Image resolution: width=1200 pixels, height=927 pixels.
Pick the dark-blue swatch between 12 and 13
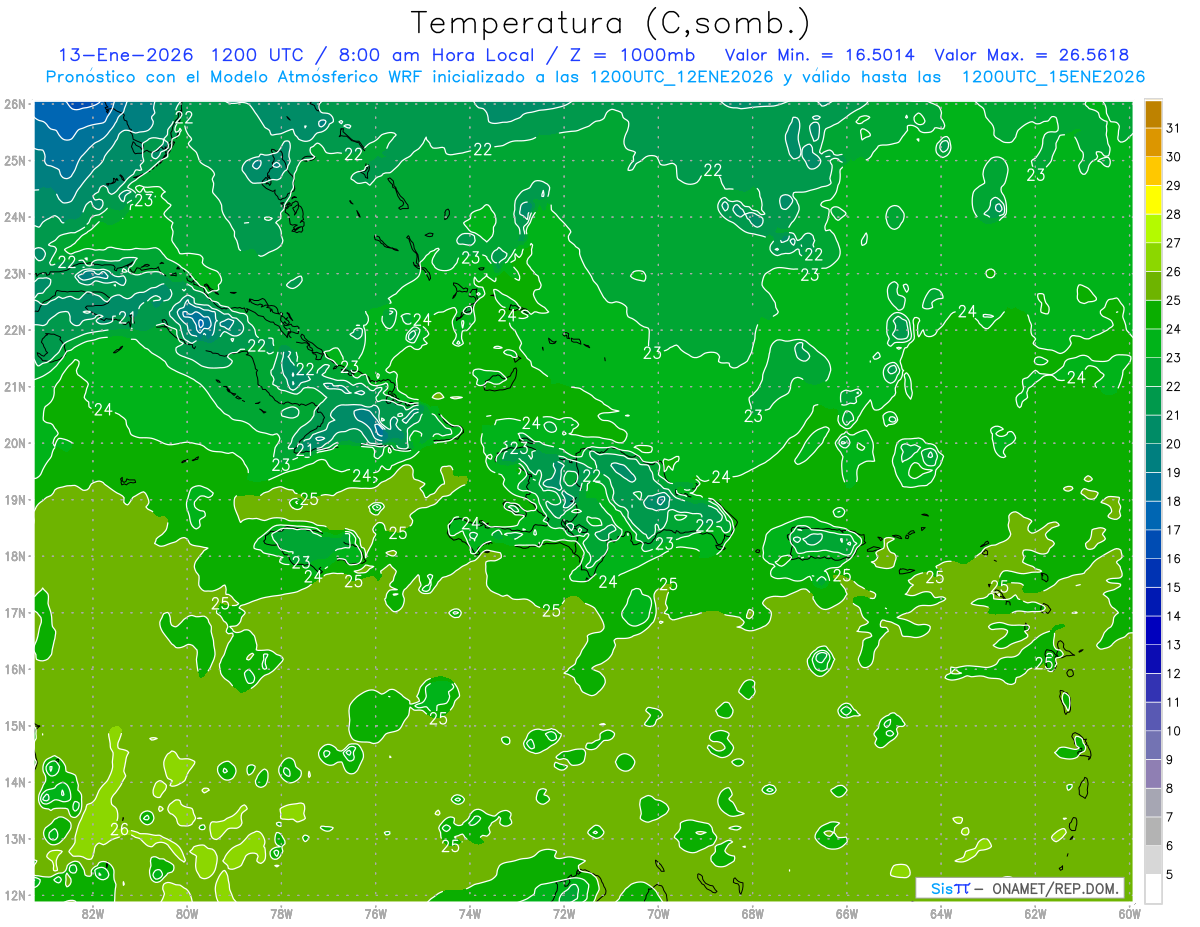(x=1153, y=659)
